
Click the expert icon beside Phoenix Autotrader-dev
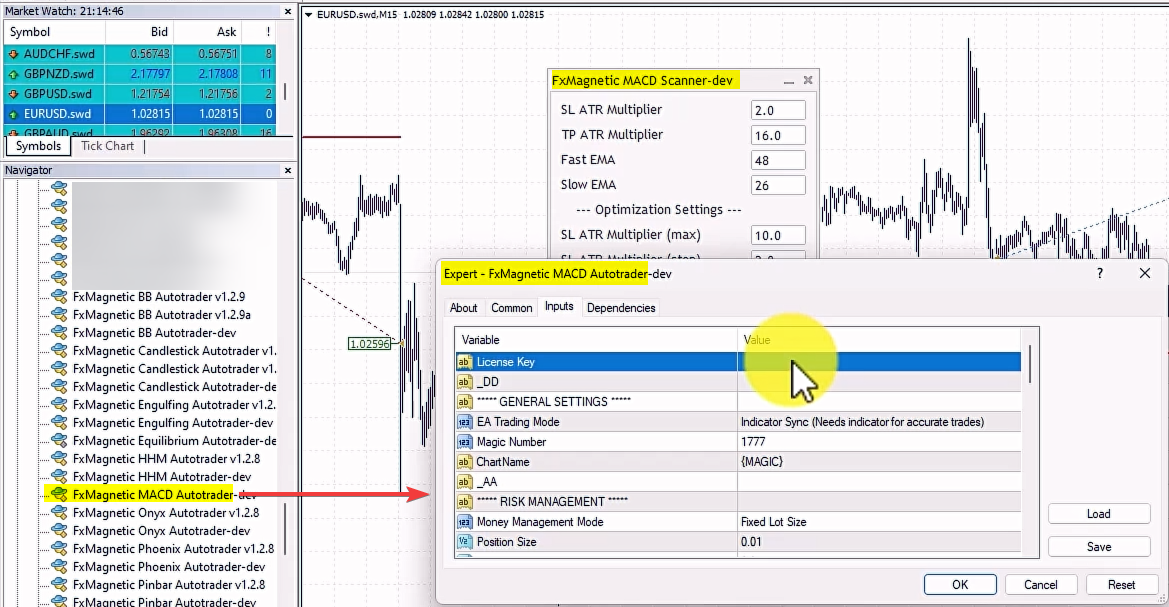coord(59,567)
